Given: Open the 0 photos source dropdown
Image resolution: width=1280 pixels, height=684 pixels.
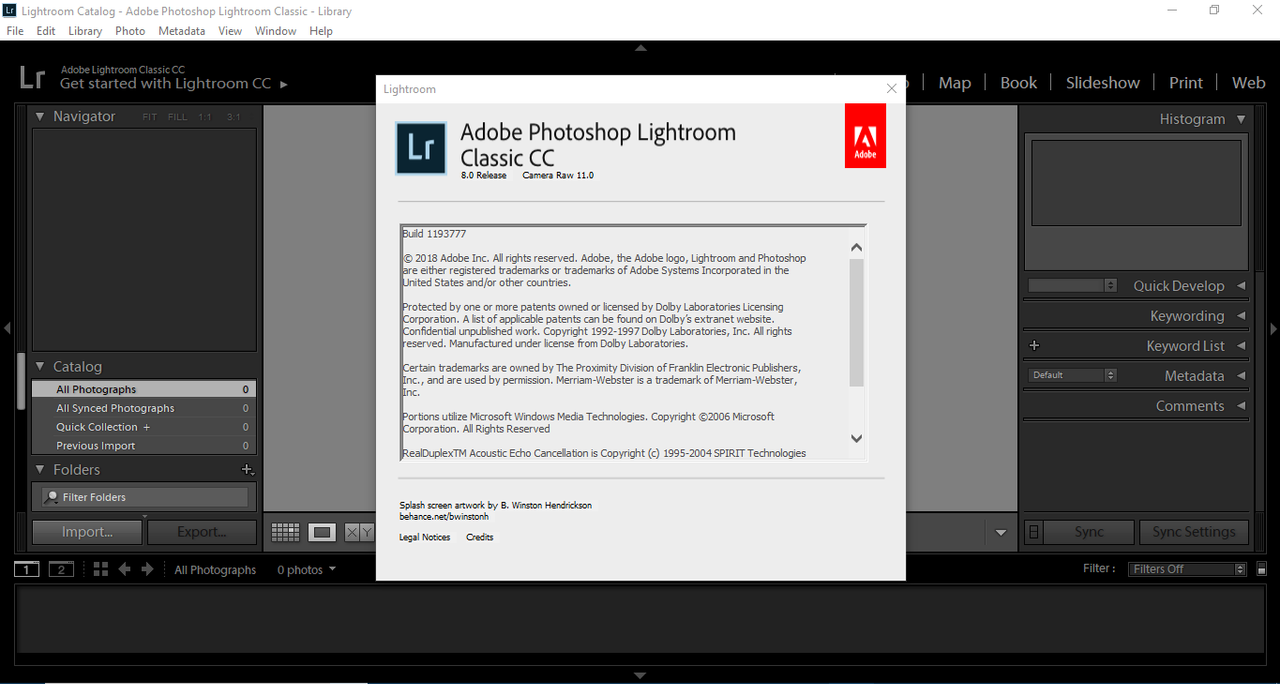Looking at the screenshot, I should 306,570.
